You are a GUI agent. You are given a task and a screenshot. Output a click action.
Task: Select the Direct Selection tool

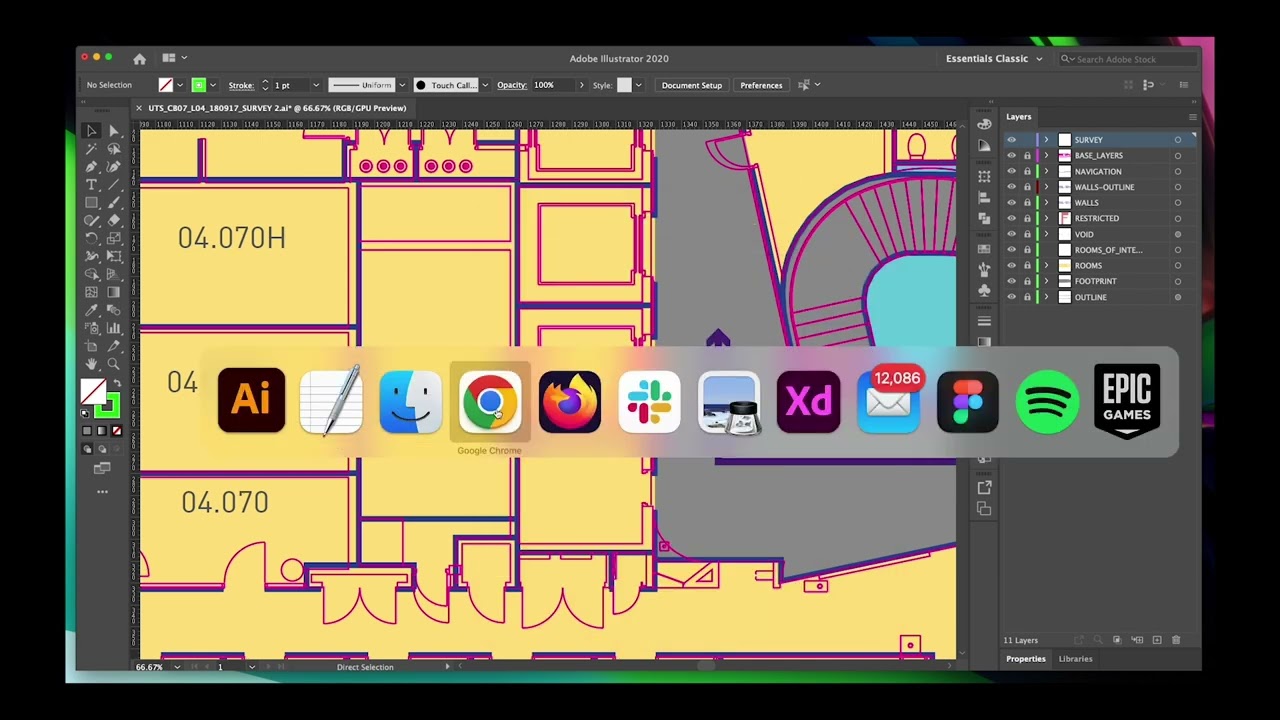(114, 130)
